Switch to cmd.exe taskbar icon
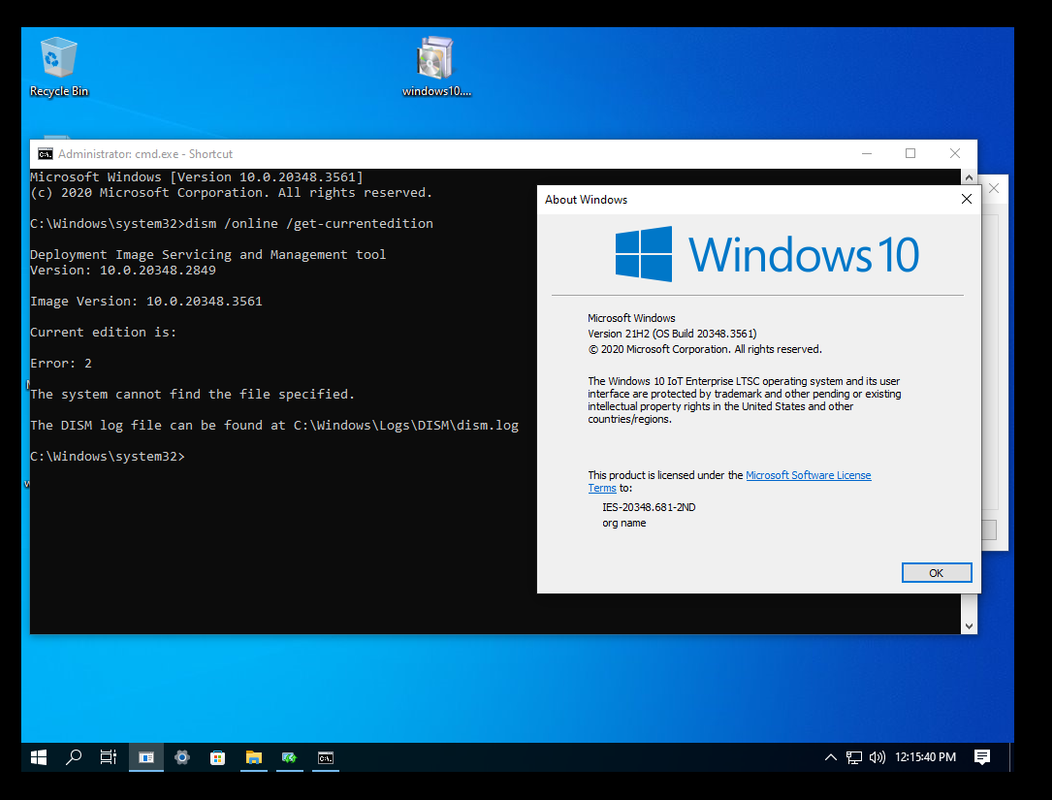Viewport: 1052px width, 800px height. click(x=325, y=758)
